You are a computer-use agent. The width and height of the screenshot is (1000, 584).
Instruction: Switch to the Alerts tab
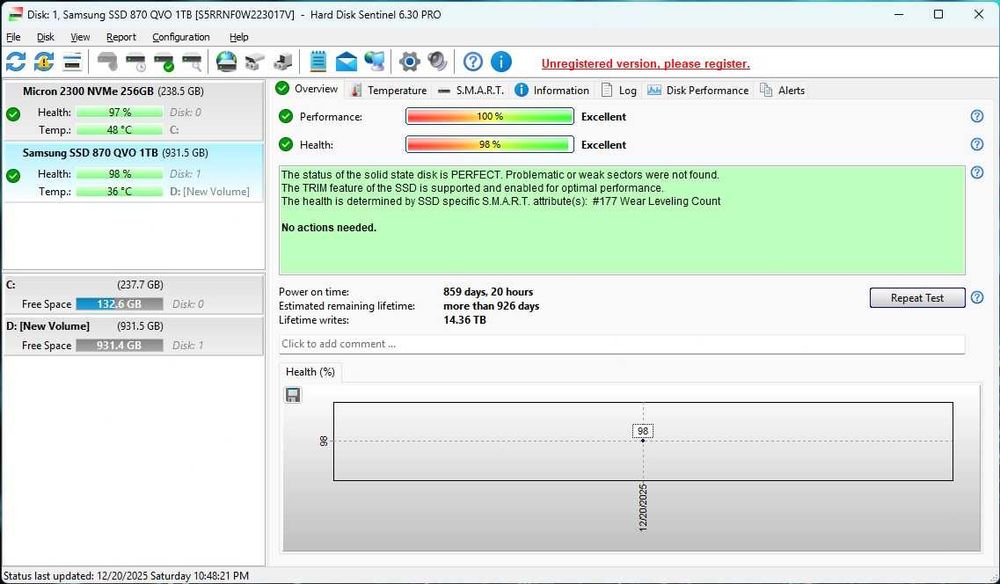click(783, 90)
